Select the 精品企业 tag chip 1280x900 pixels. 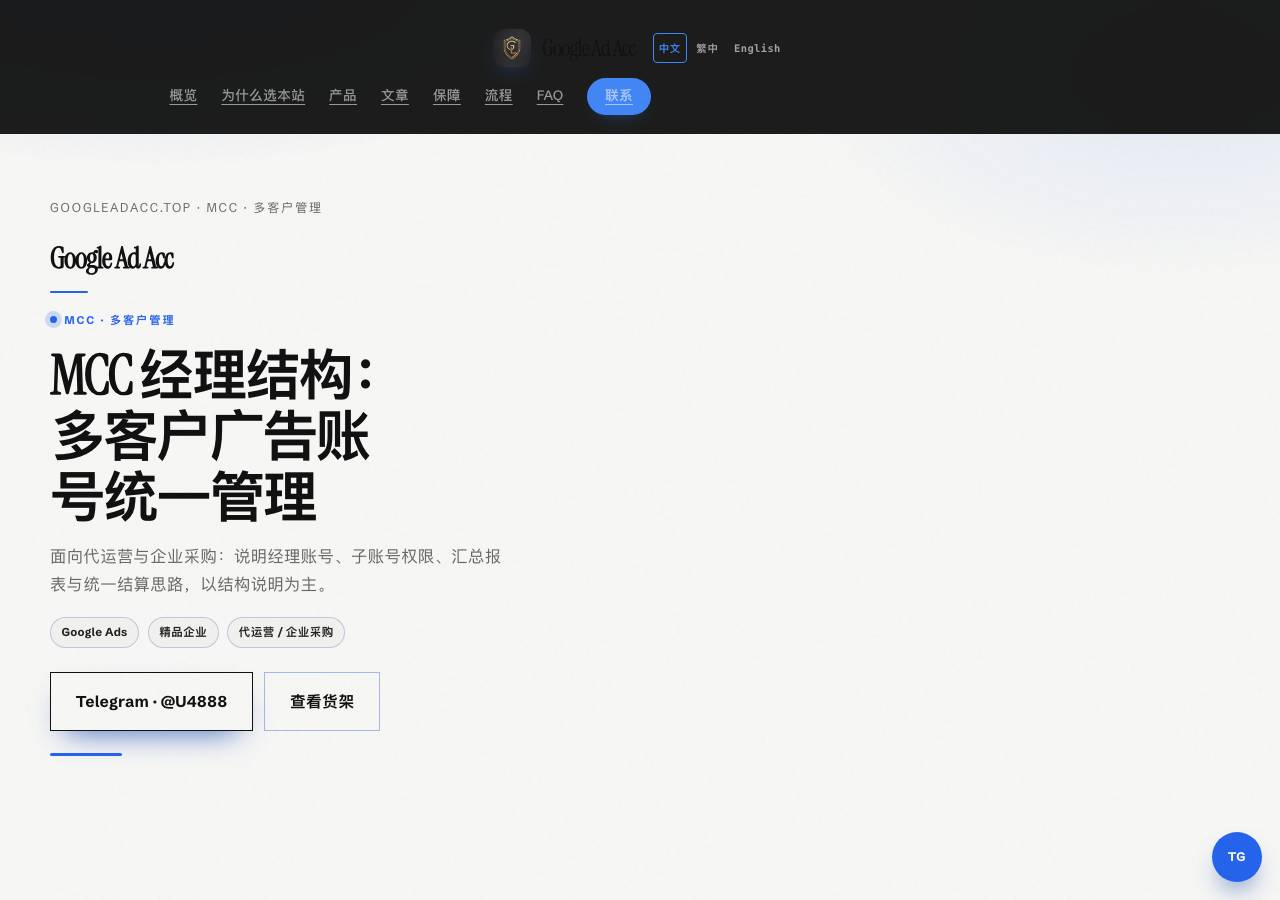coord(183,632)
